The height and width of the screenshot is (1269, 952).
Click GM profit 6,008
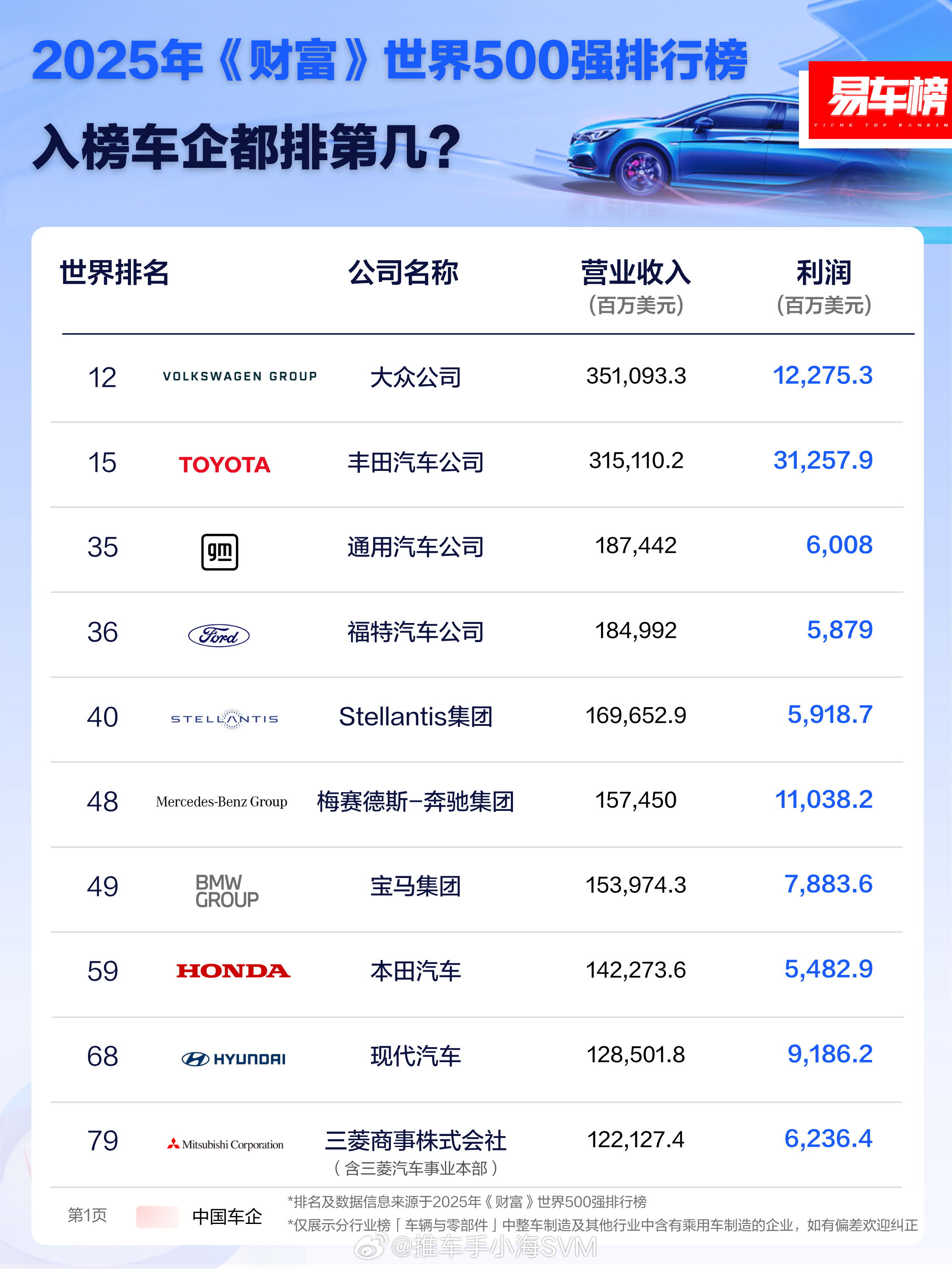pyautogui.click(x=839, y=545)
